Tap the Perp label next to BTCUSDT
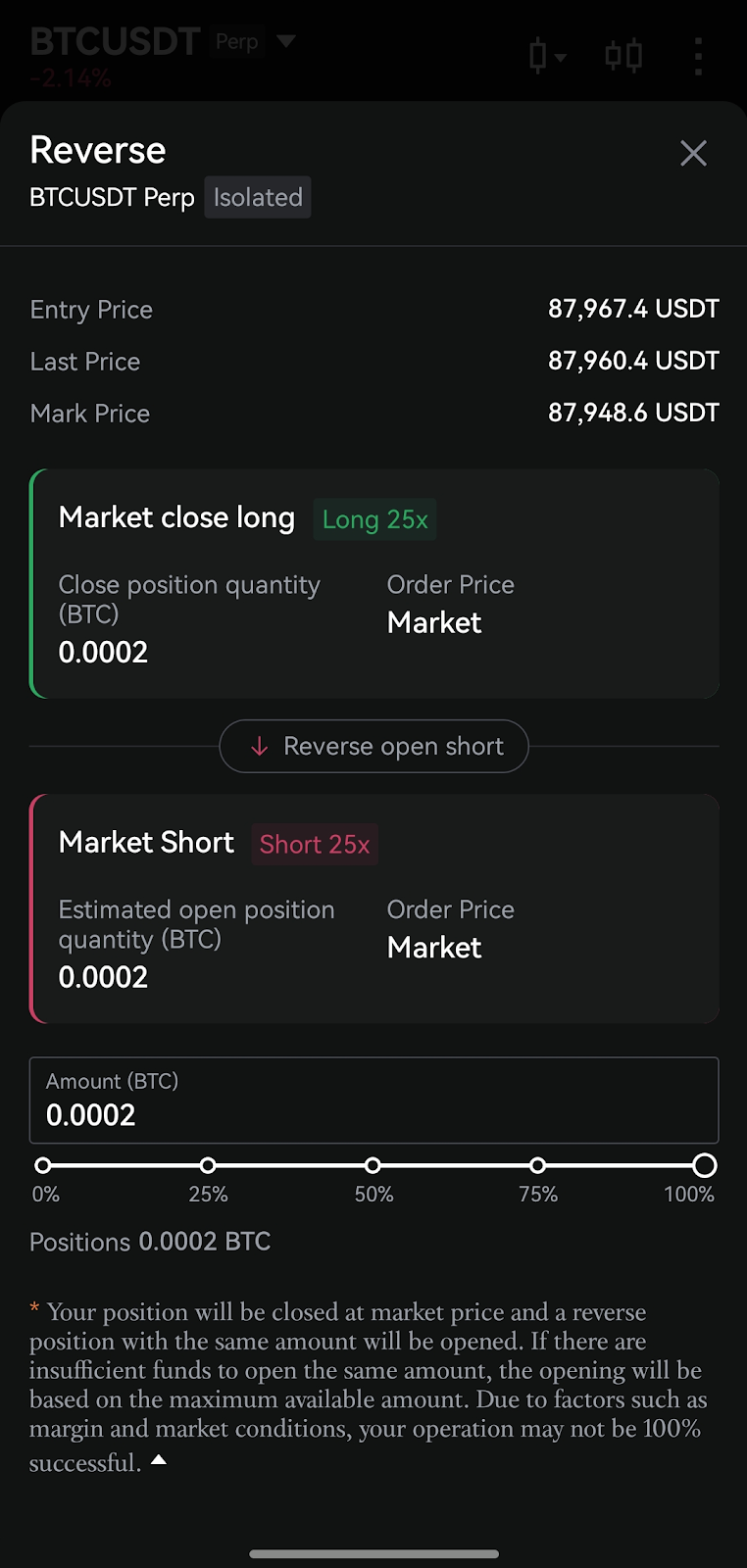 237,41
